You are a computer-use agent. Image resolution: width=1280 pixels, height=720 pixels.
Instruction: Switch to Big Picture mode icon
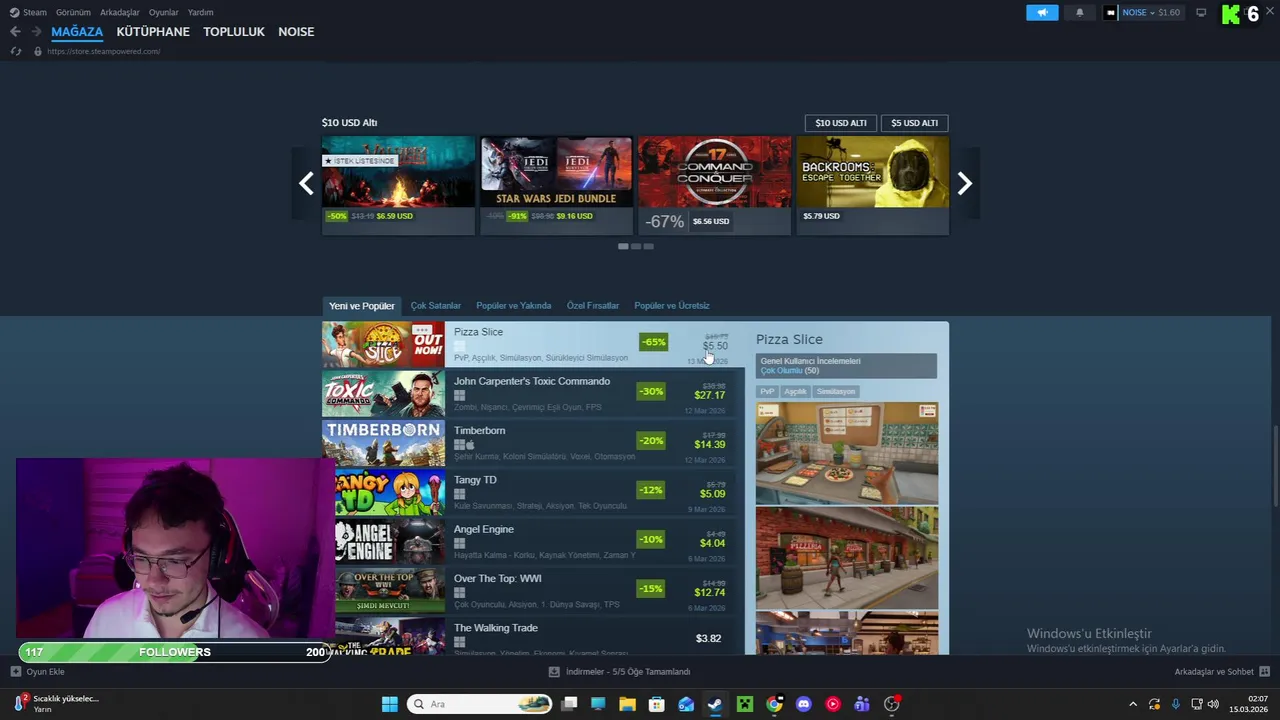tap(1201, 13)
